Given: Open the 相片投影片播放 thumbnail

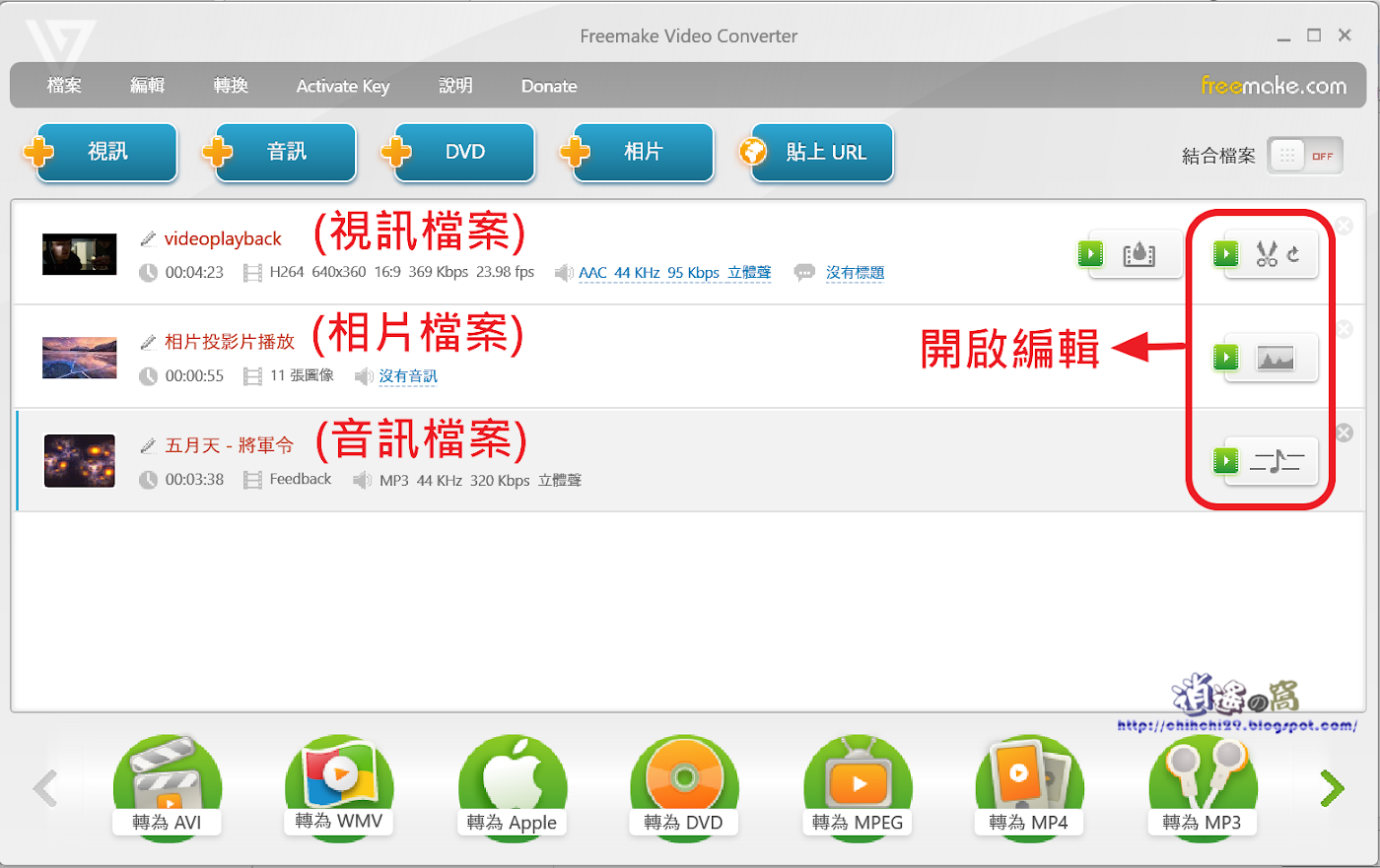Looking at the screenshot, I should point(80,358).
